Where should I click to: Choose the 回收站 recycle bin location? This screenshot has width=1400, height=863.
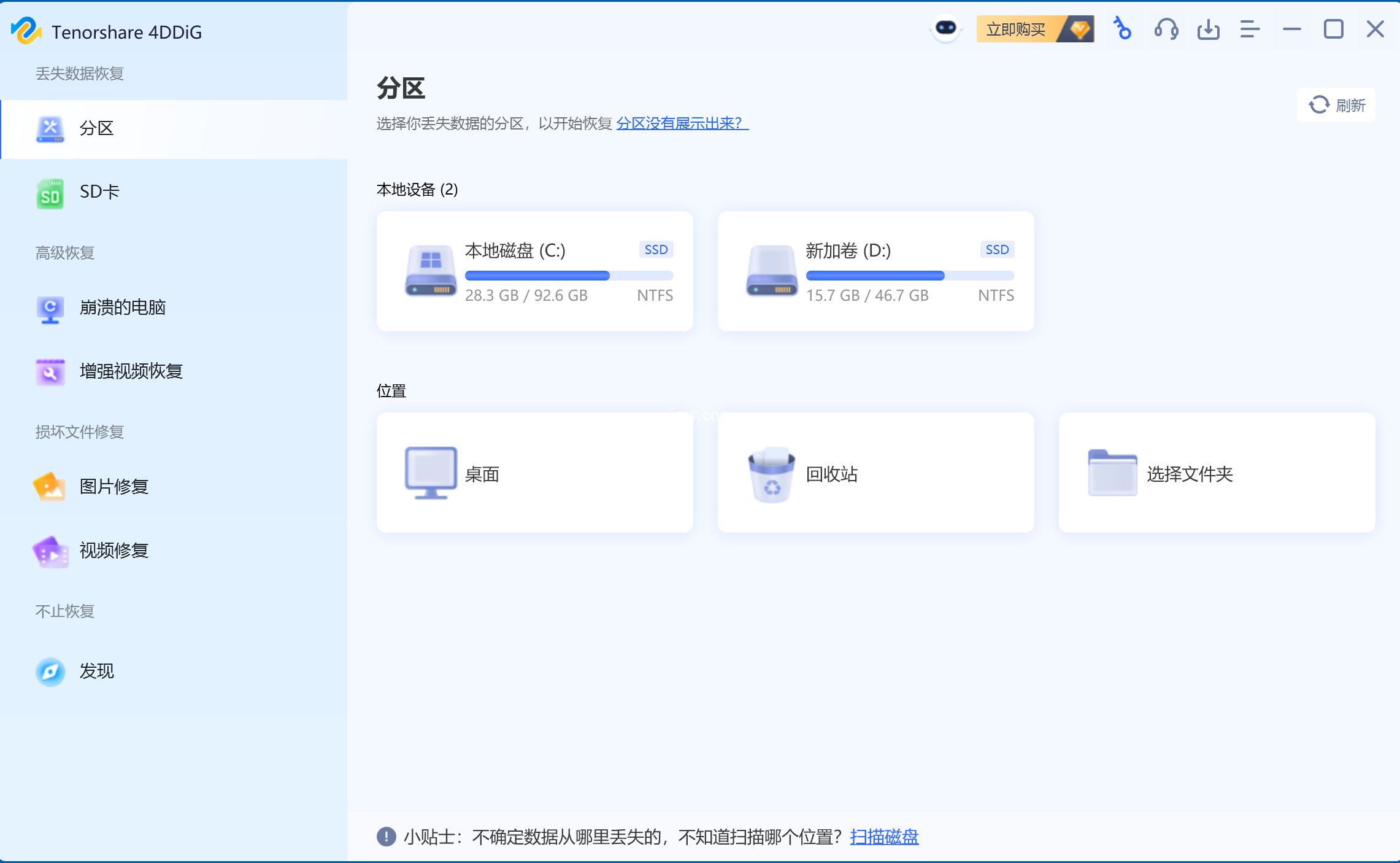tap(875, 473)
